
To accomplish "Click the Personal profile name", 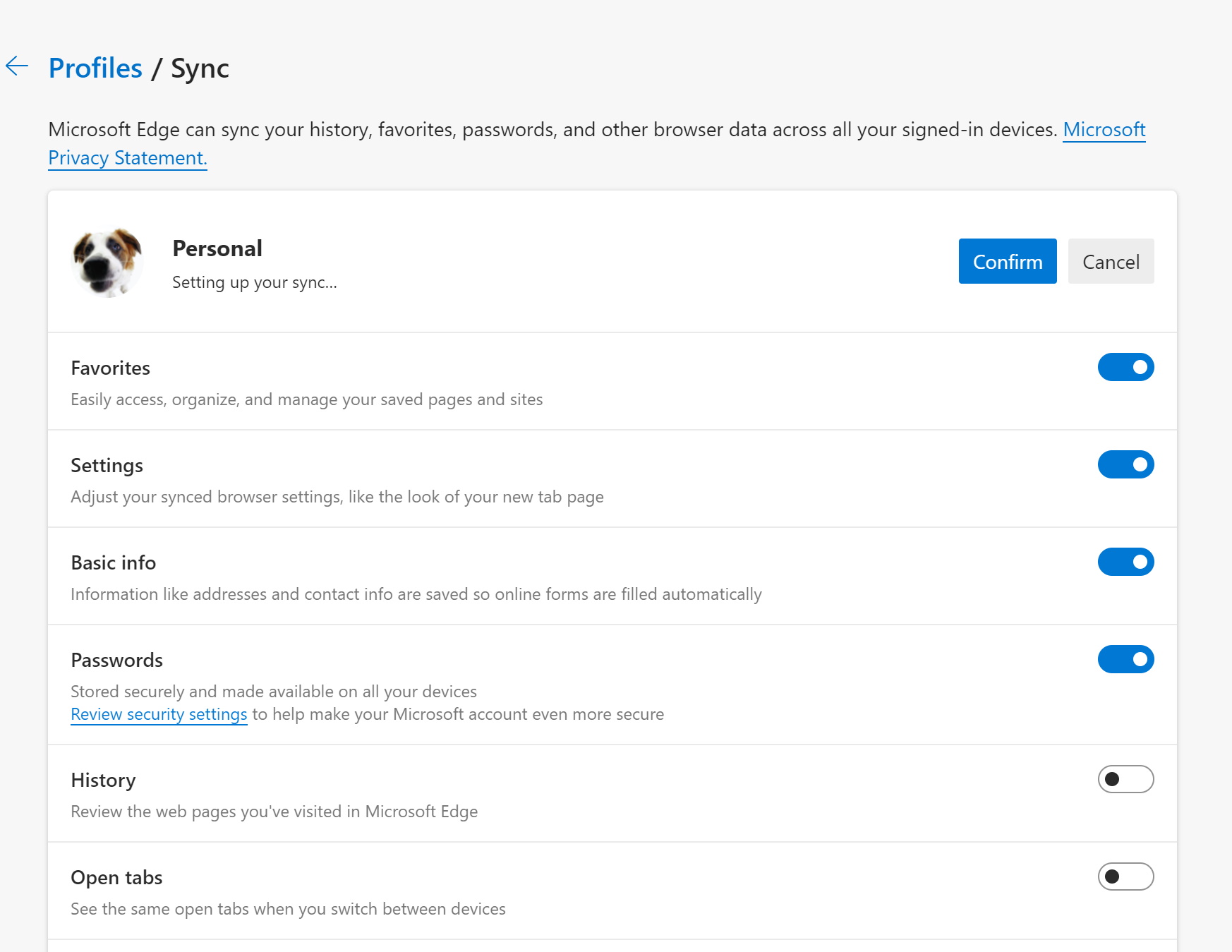I will point(217,248).
